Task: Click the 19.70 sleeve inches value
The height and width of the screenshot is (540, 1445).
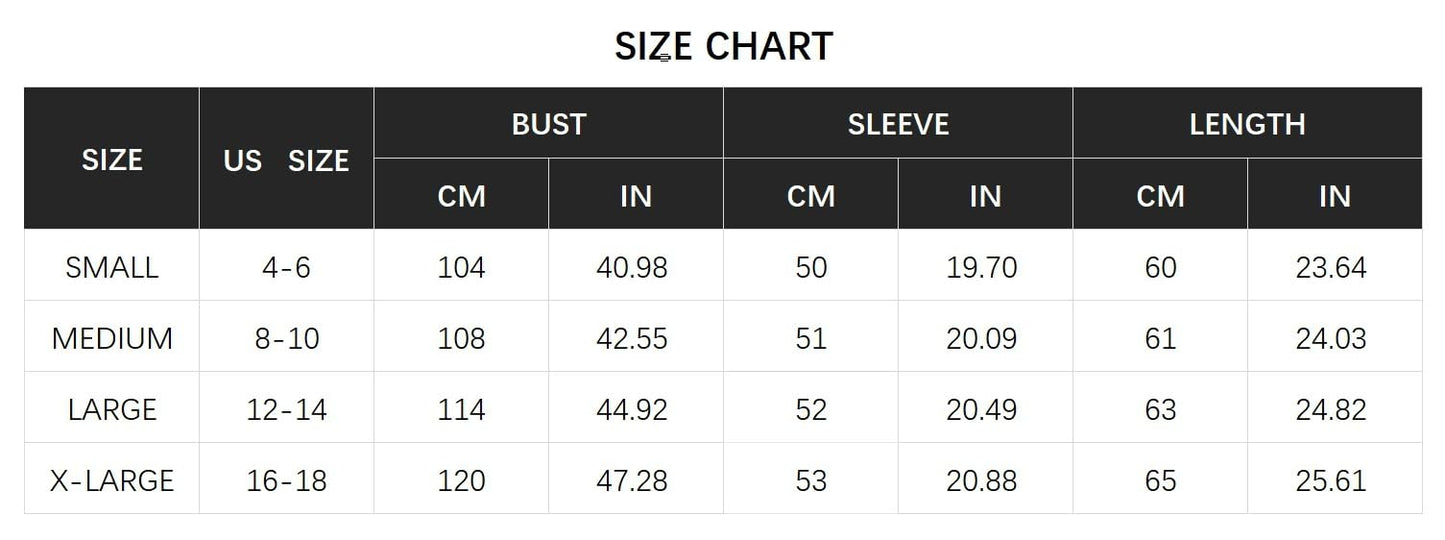Action: tap(981, 267)
